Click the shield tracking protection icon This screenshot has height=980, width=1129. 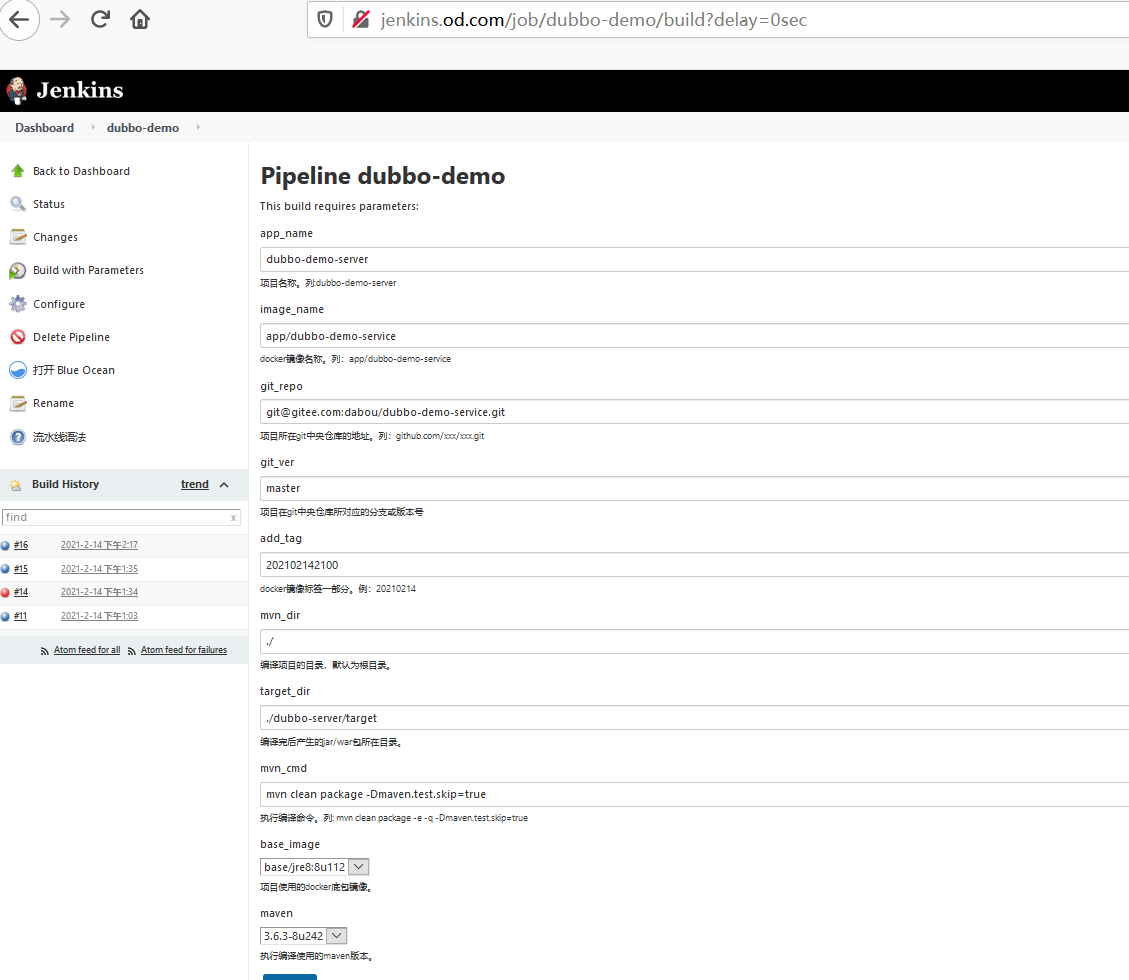pos(325,19)
